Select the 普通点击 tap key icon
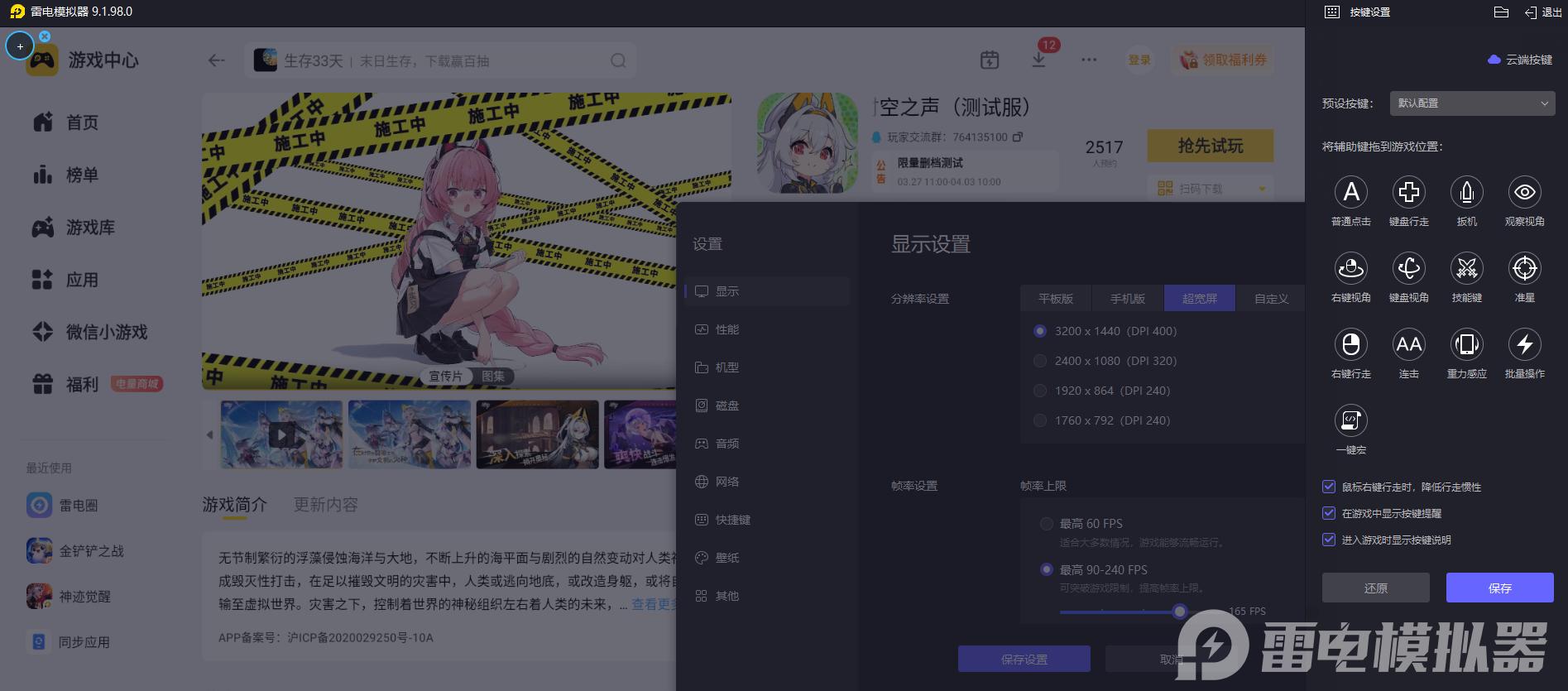The height and width of the screenshot is (691, 1568). coord(1351,192)
